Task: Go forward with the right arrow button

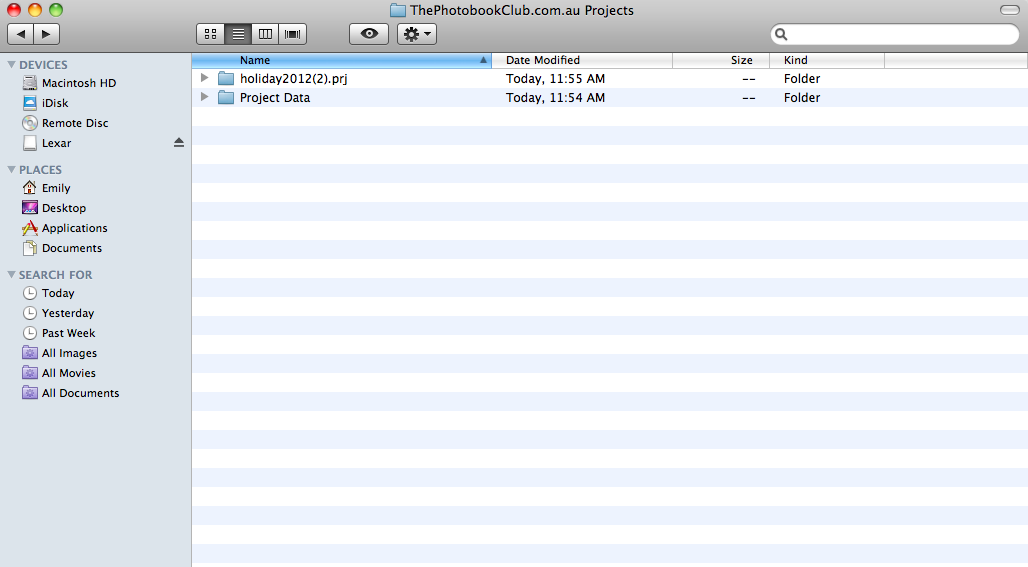Action: (x=47, y=34)
